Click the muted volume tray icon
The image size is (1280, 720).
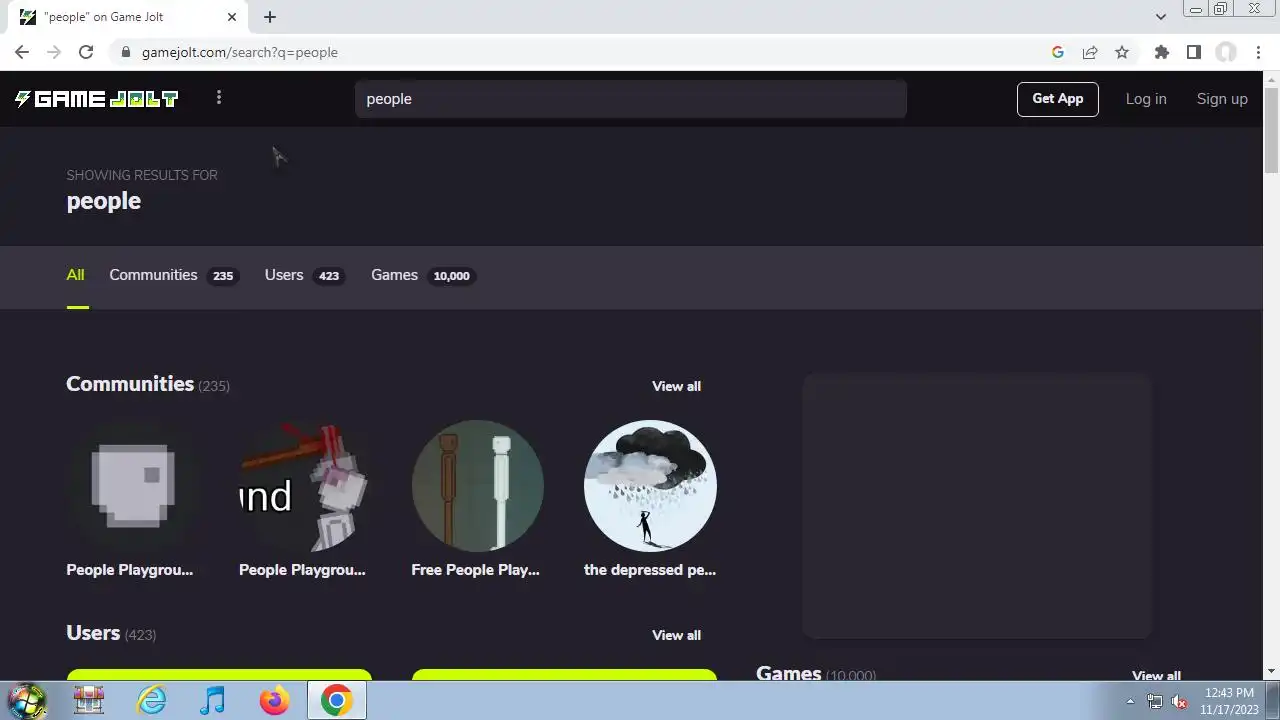tap(1179, 701)
